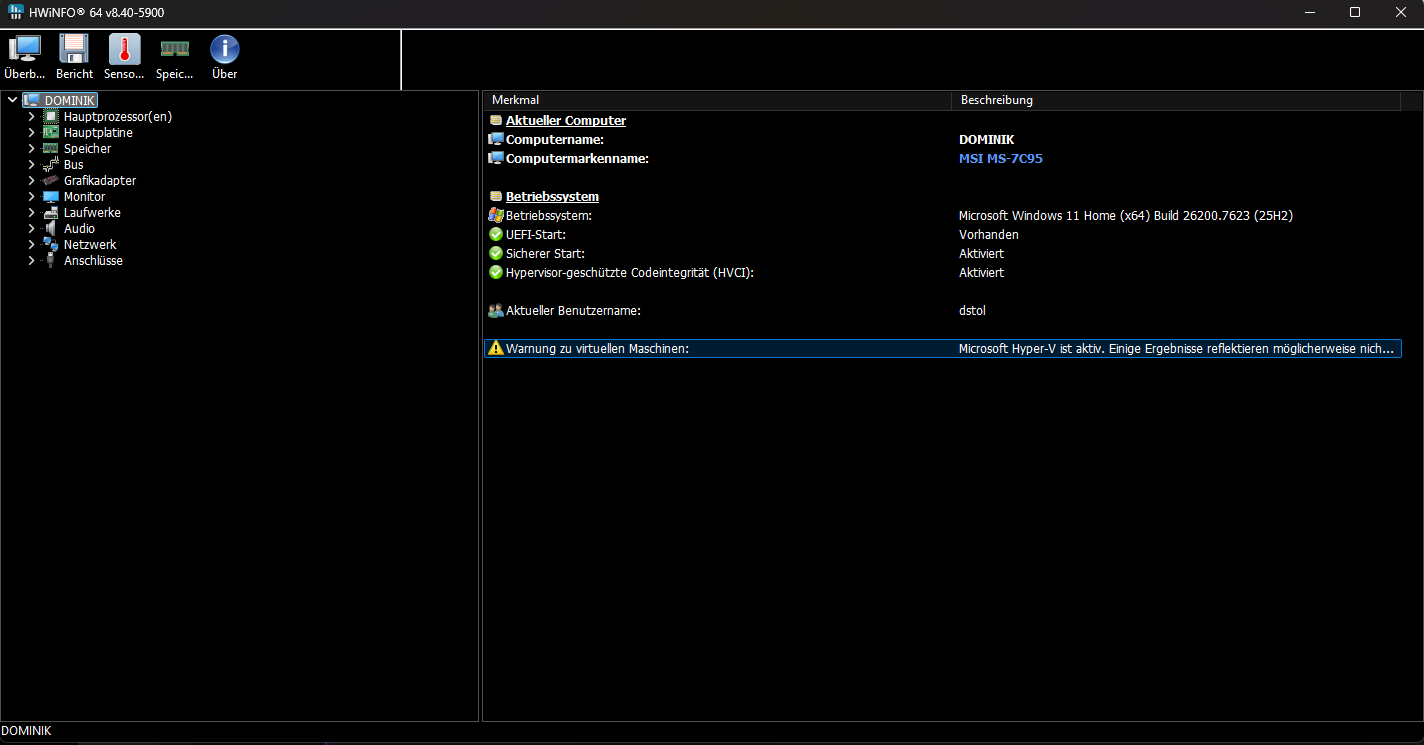Expand the Monitor tree node
1424x745 pixels.
coord(31,197)
